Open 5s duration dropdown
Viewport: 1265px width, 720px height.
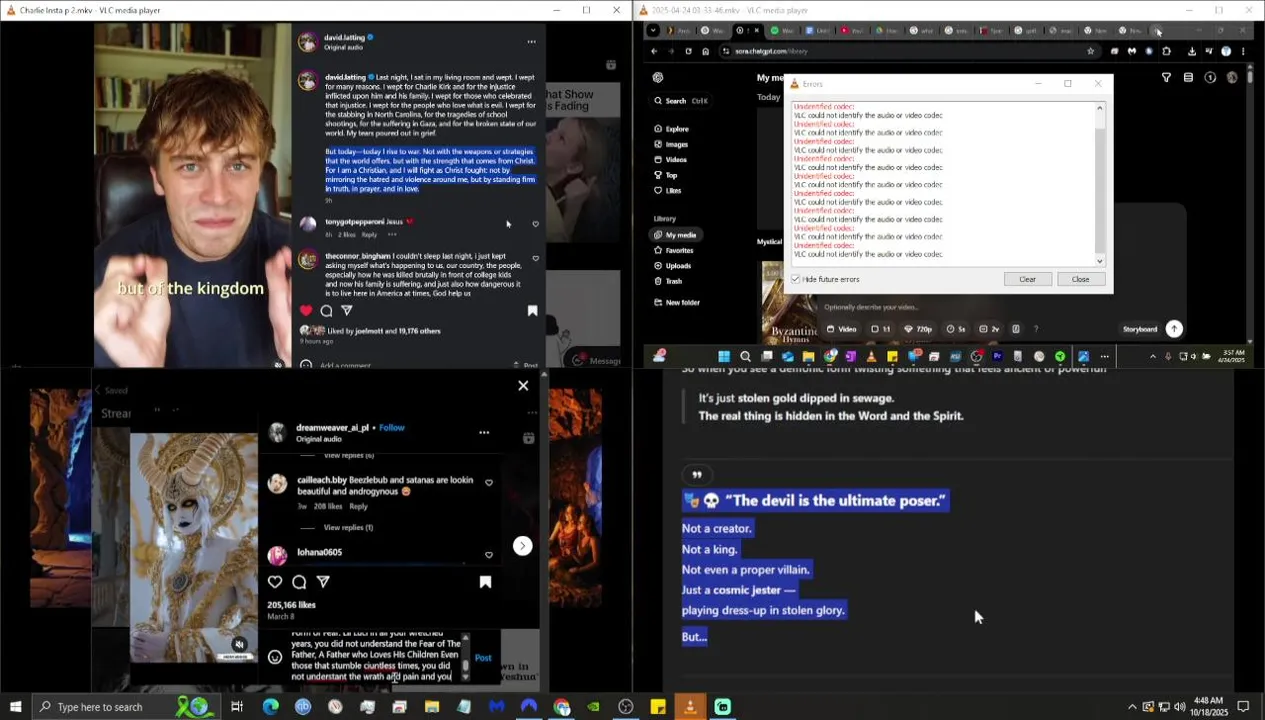[957, 329]
